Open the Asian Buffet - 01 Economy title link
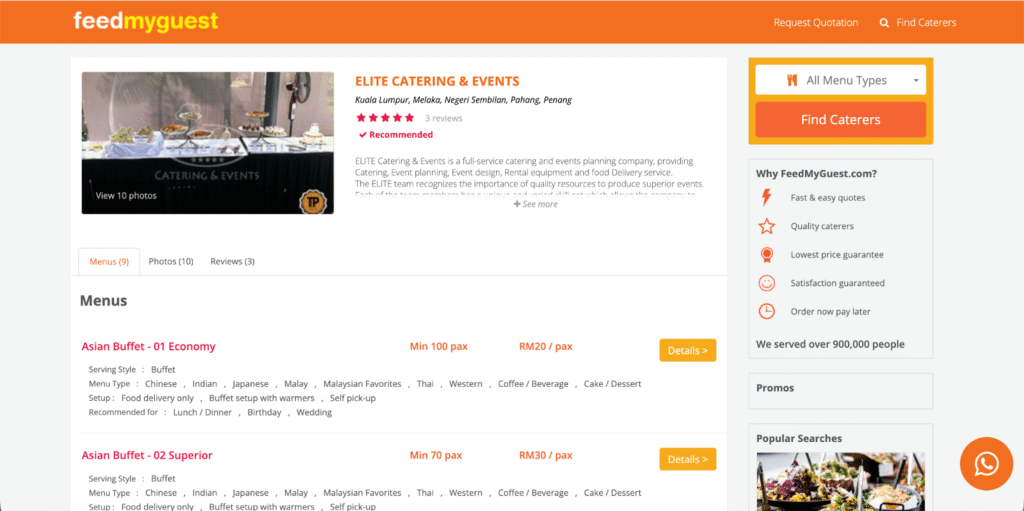Viewport: 1024px width, 511px height. click(x=148, y=347)
